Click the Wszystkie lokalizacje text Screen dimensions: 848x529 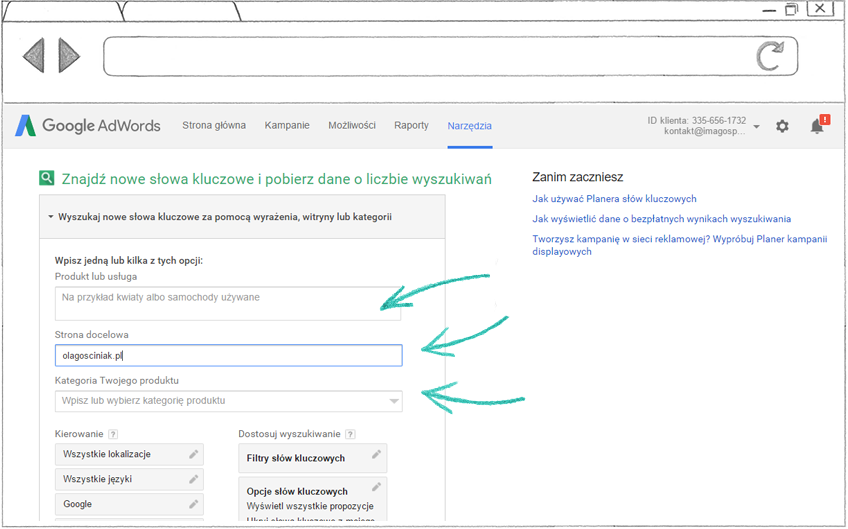pyautogui.click(x=107, y=454)
